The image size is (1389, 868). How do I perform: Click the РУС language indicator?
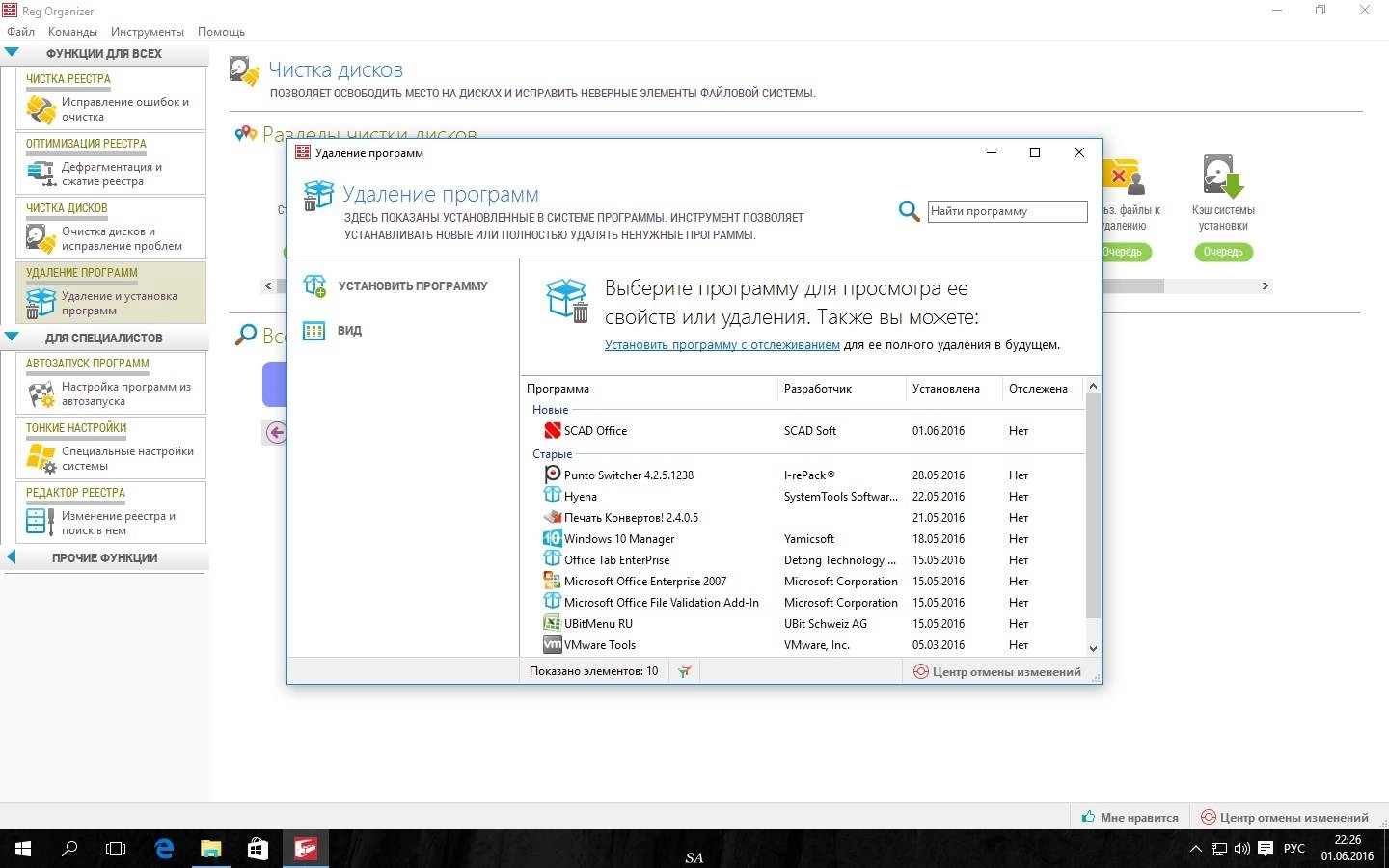click(x=1294, y=849)
